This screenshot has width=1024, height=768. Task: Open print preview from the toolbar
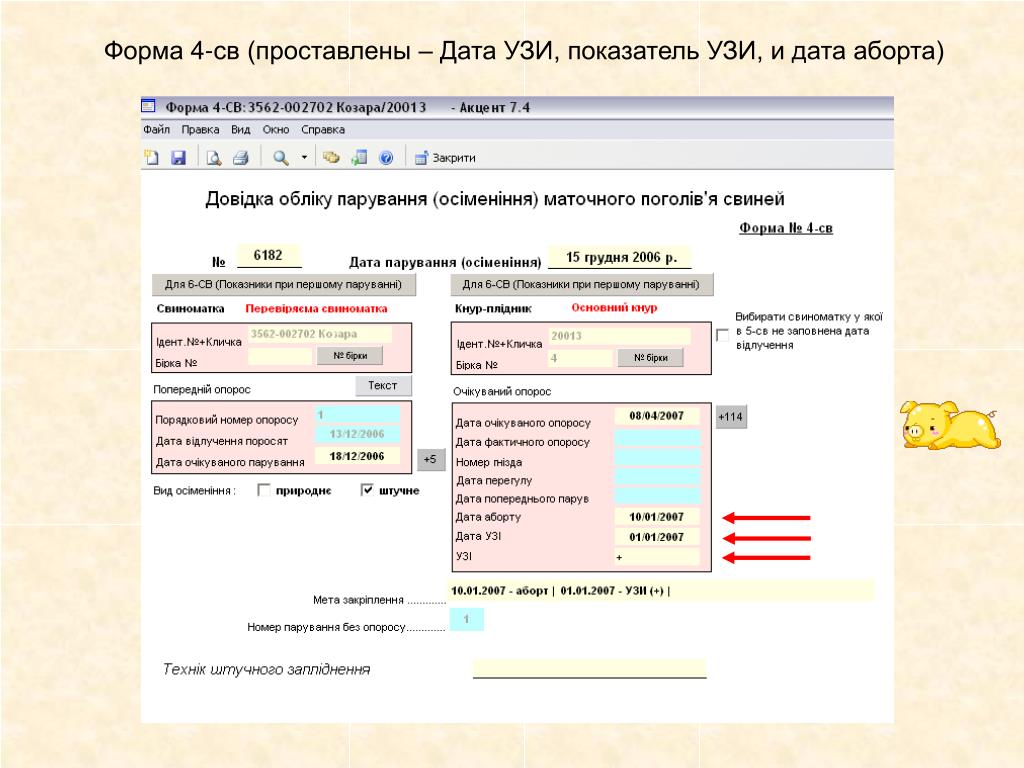(x=214, y=157)
